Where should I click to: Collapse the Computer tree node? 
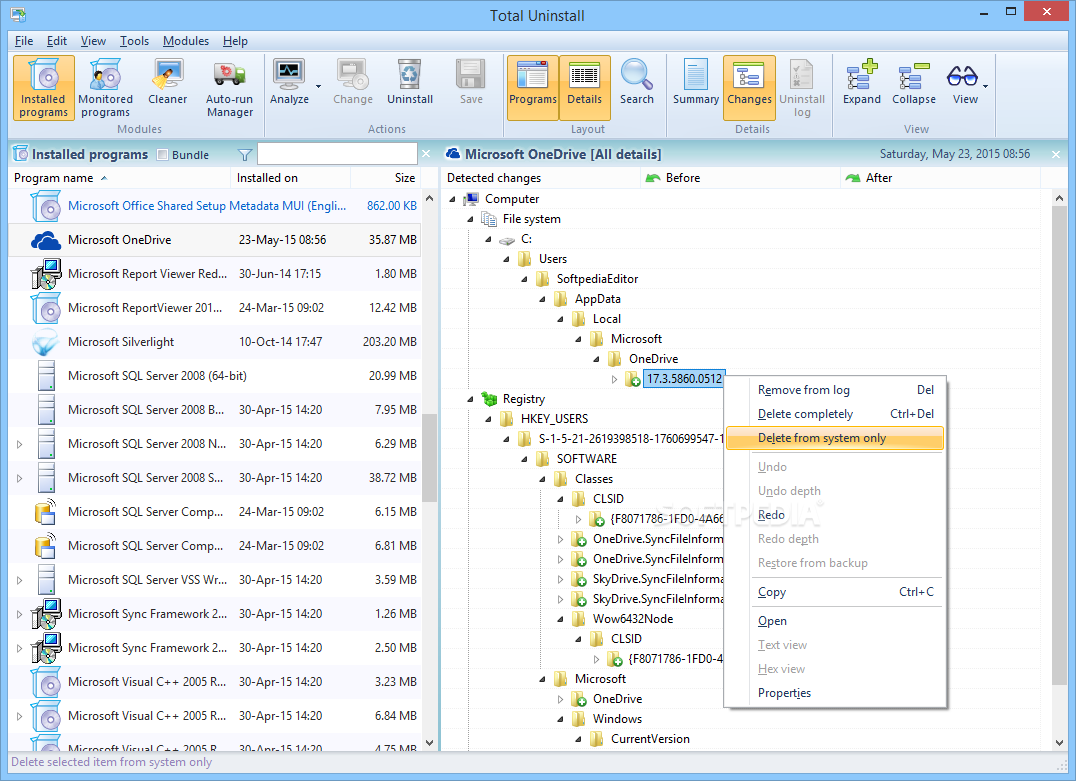tap(452, 199)
